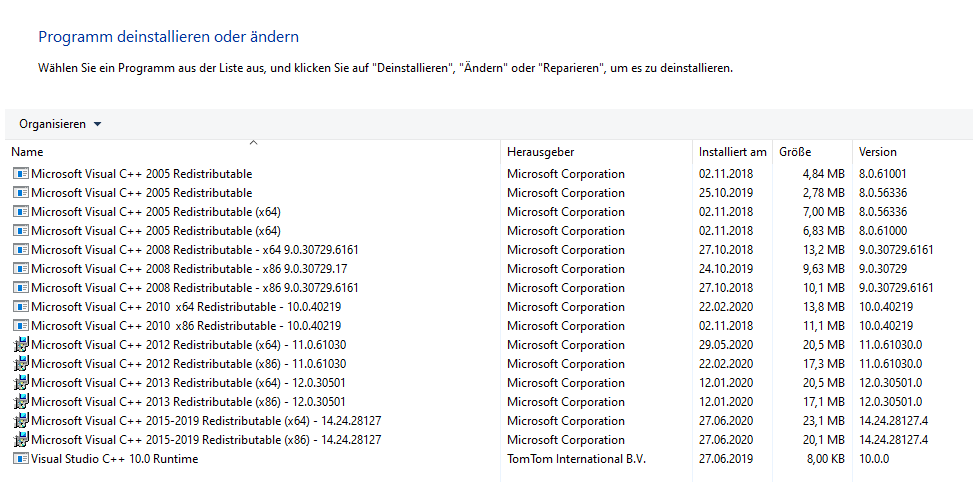This screenshot has height=482, width=973.
Task: Sort list by Herausgeber column
Action: coord(540,152)
